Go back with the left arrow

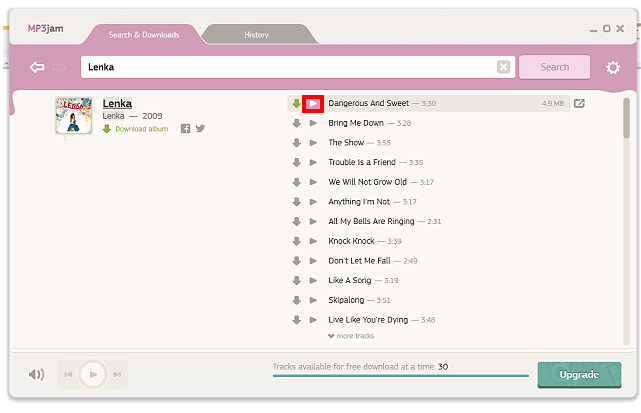tap(37, 67)
